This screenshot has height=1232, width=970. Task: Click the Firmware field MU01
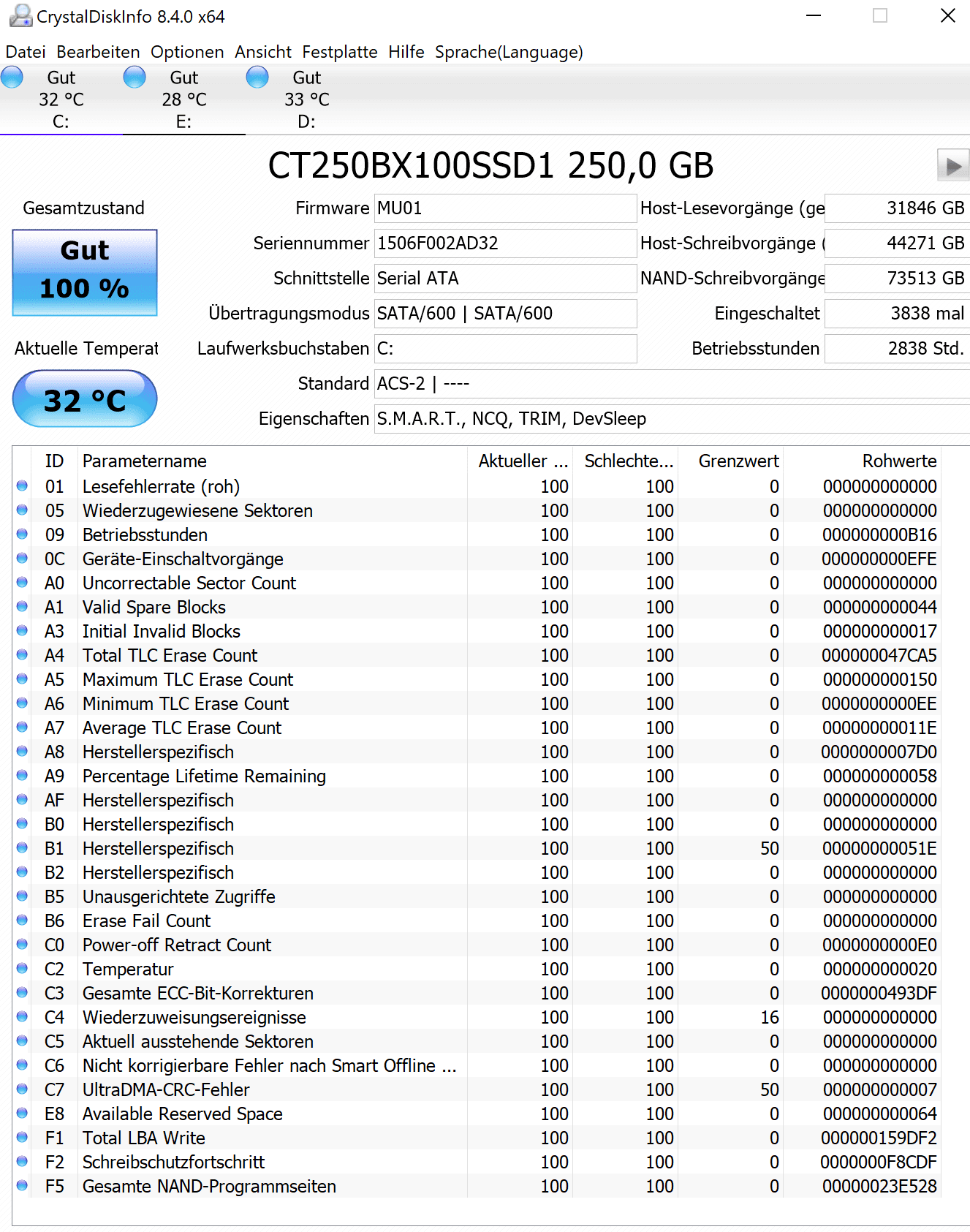(x=505, y=208)
